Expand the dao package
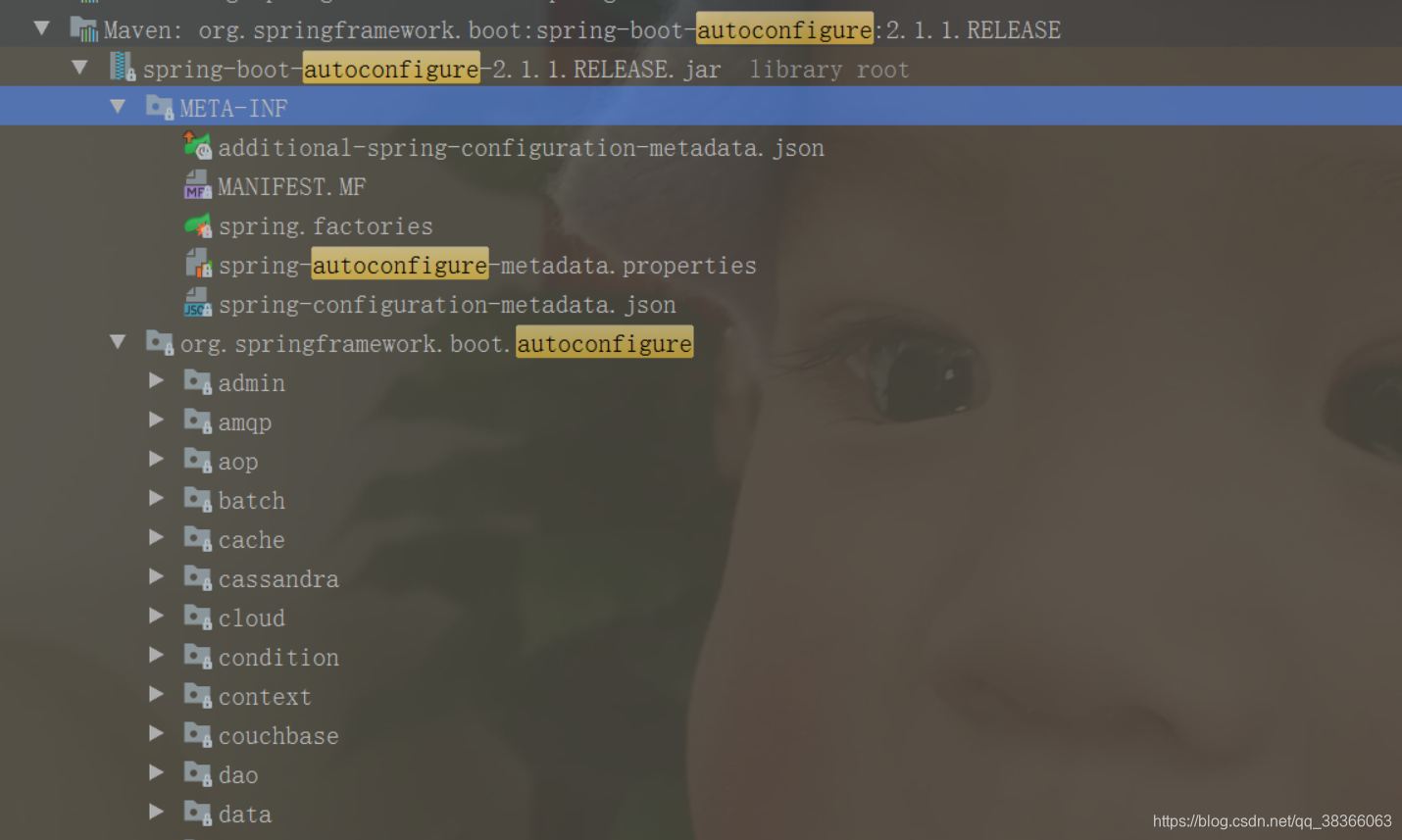The height and width of the screenshot is (840, 1402). [156, 772]
